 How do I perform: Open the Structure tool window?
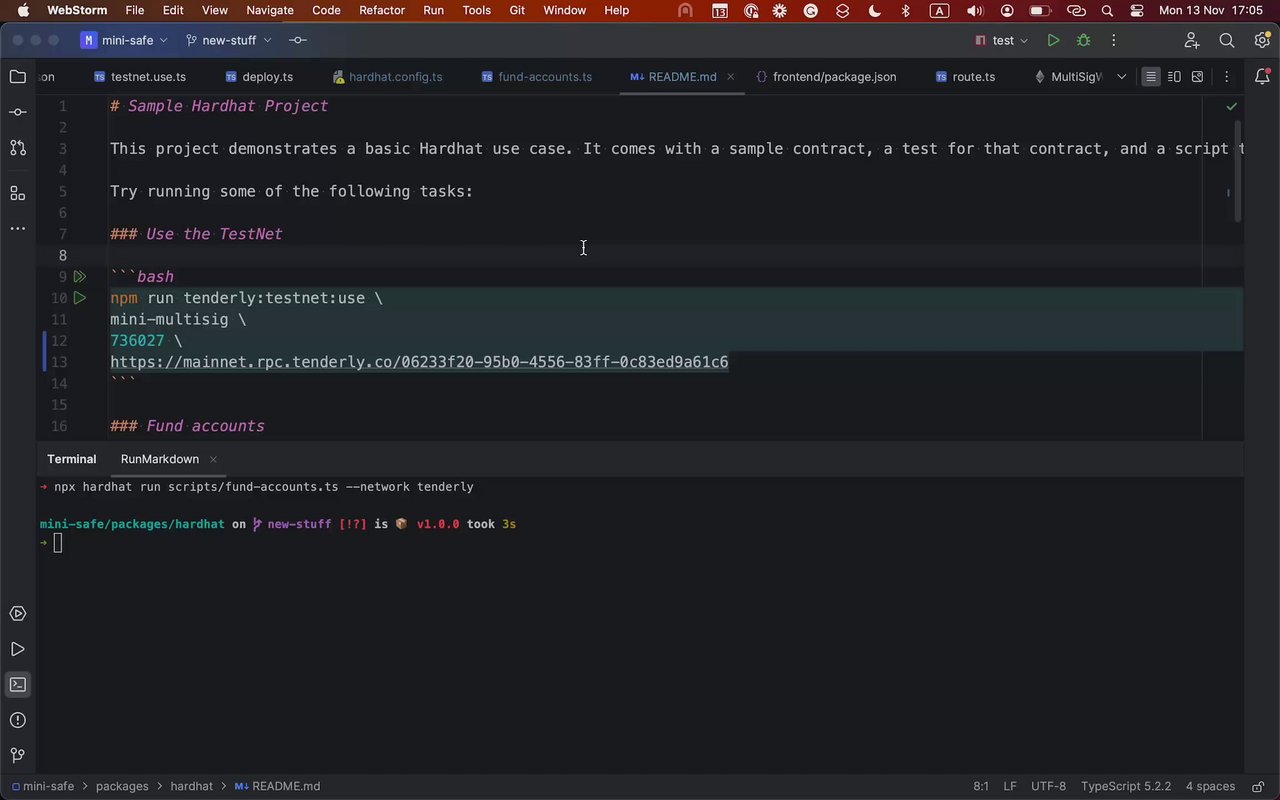tap(17, 193)
